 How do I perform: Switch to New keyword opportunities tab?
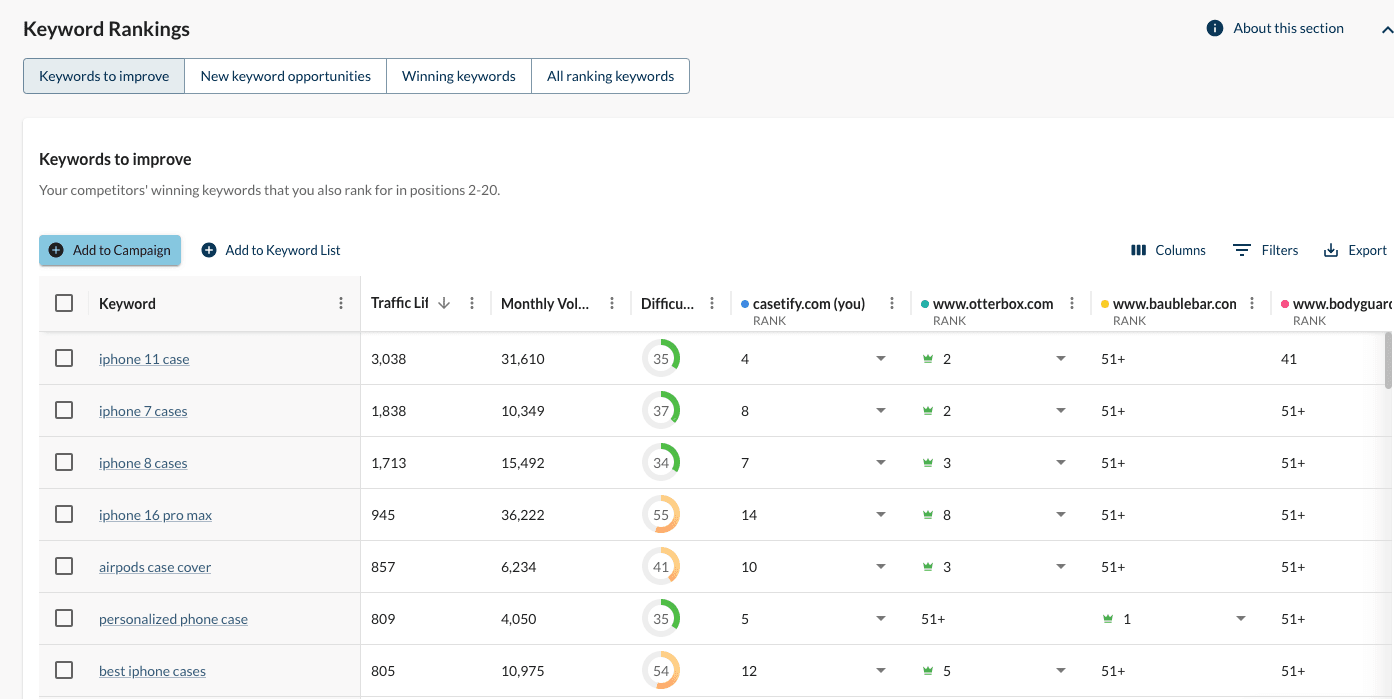tap(285, 76)
